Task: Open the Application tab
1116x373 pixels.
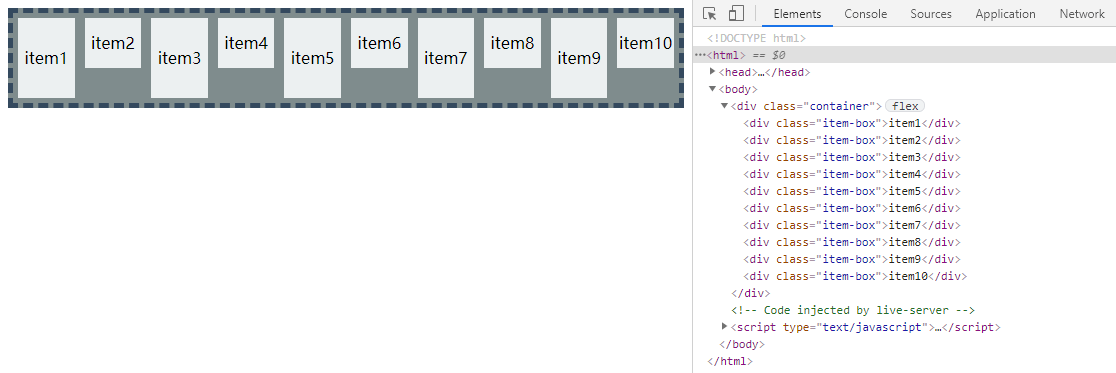Action: [1005, 14]
